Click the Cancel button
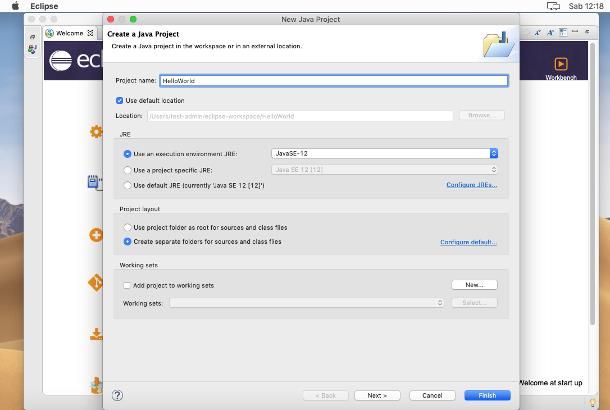Image resolution: width=610 pixels, height=410 pixels. click(x=432, y=396)
